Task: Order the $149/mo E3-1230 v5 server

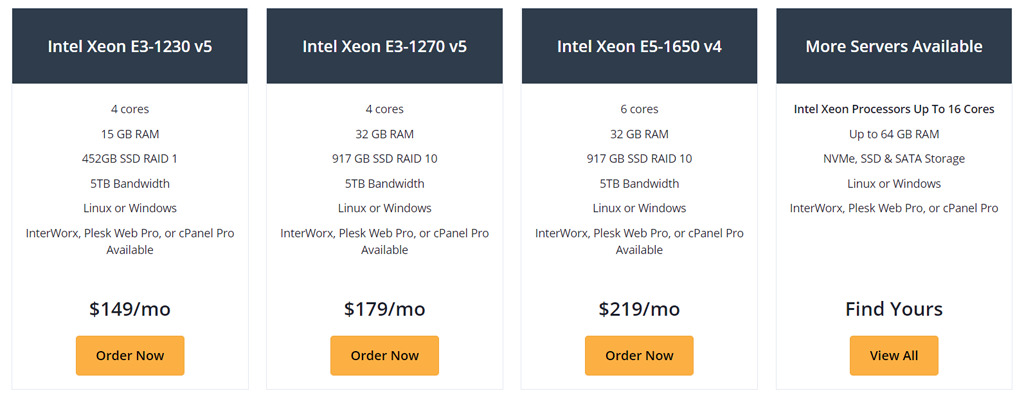Action: (x=130, y=356)
